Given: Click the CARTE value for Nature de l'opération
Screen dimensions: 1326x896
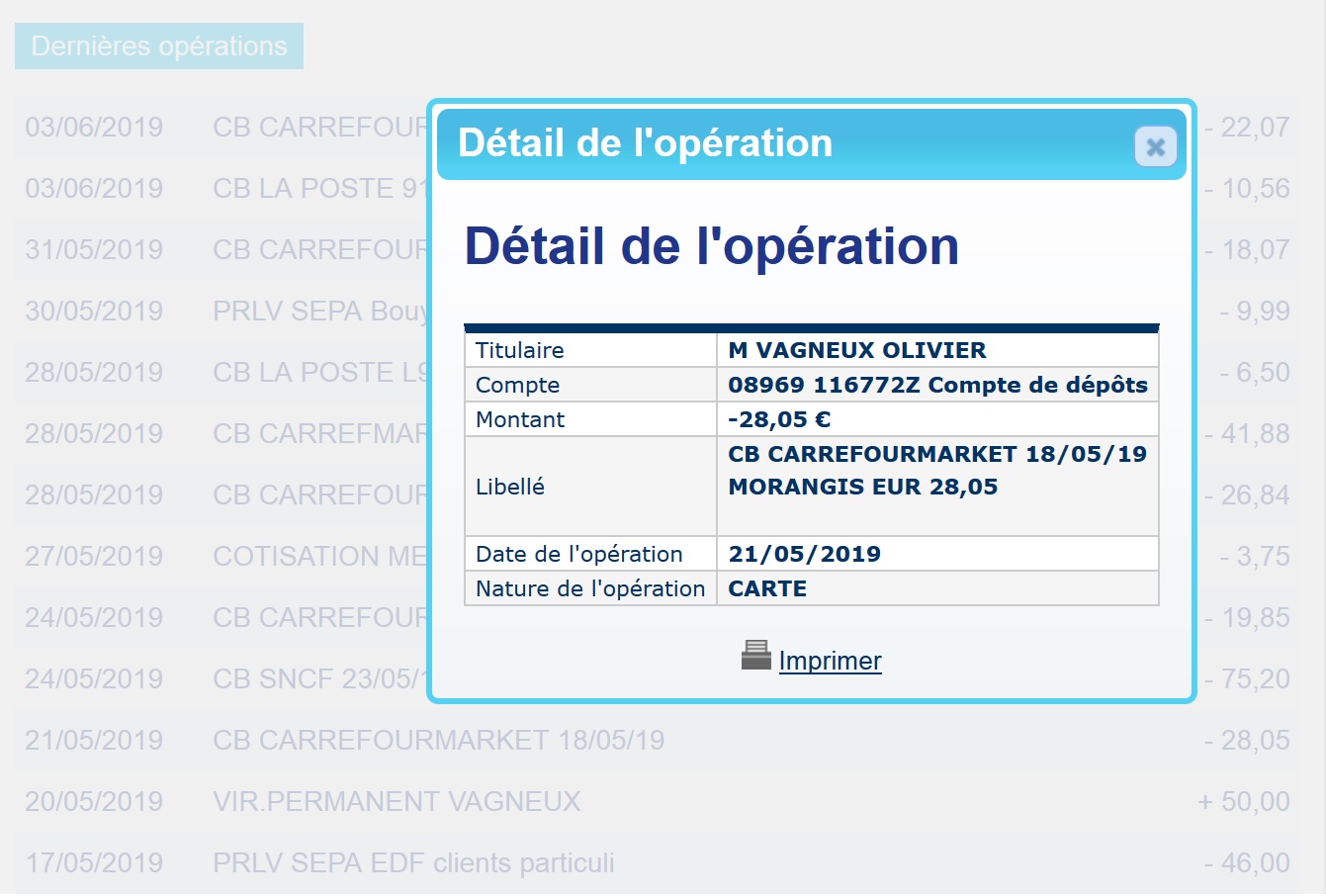Looking at the screenshot, I should (x=767, y=588).
